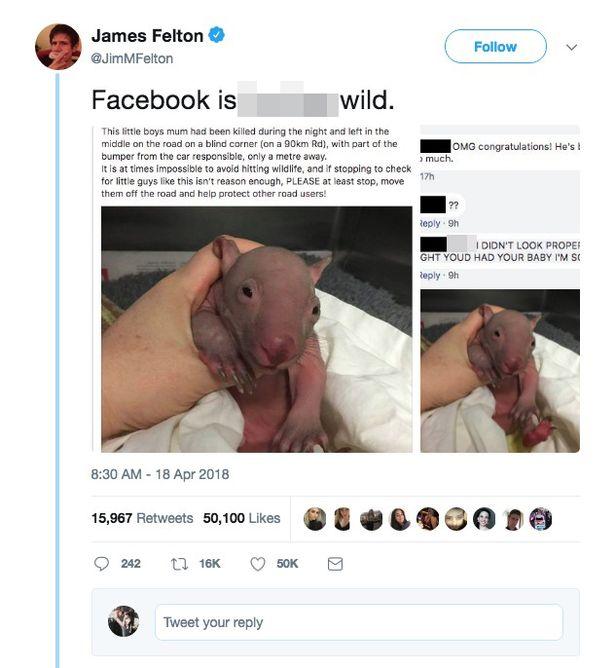Open James Felton's profile avatar
The width and height of the screenshot is (615, 668).
coord(58,46)
